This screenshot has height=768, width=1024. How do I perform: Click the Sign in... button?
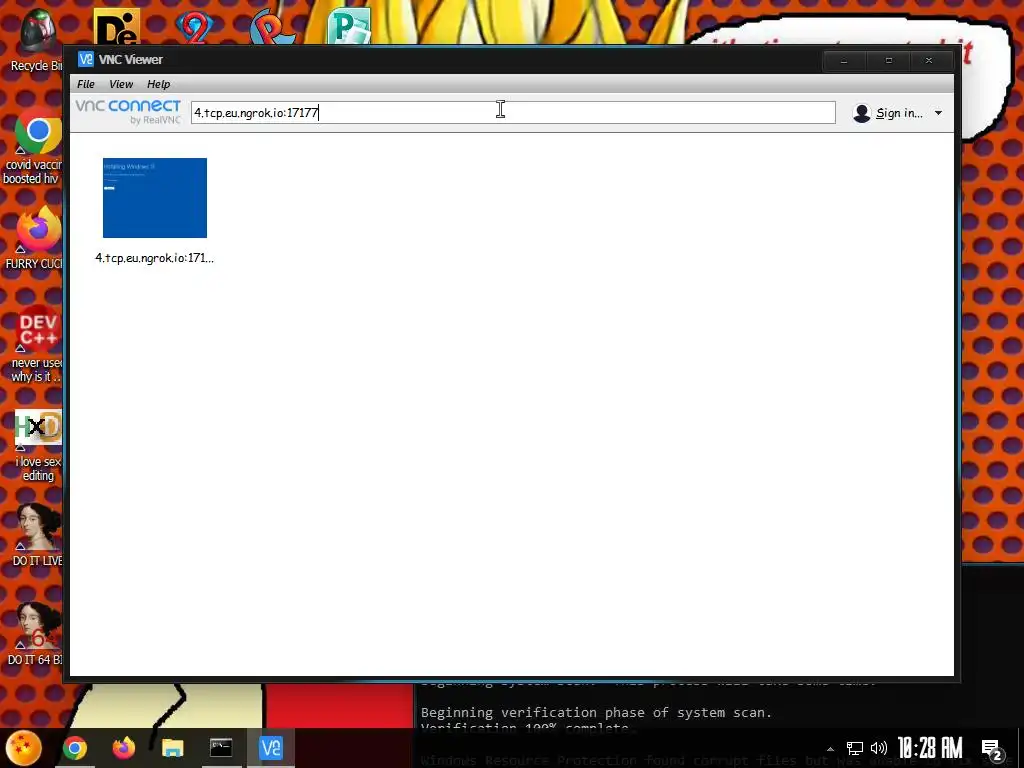888,113
